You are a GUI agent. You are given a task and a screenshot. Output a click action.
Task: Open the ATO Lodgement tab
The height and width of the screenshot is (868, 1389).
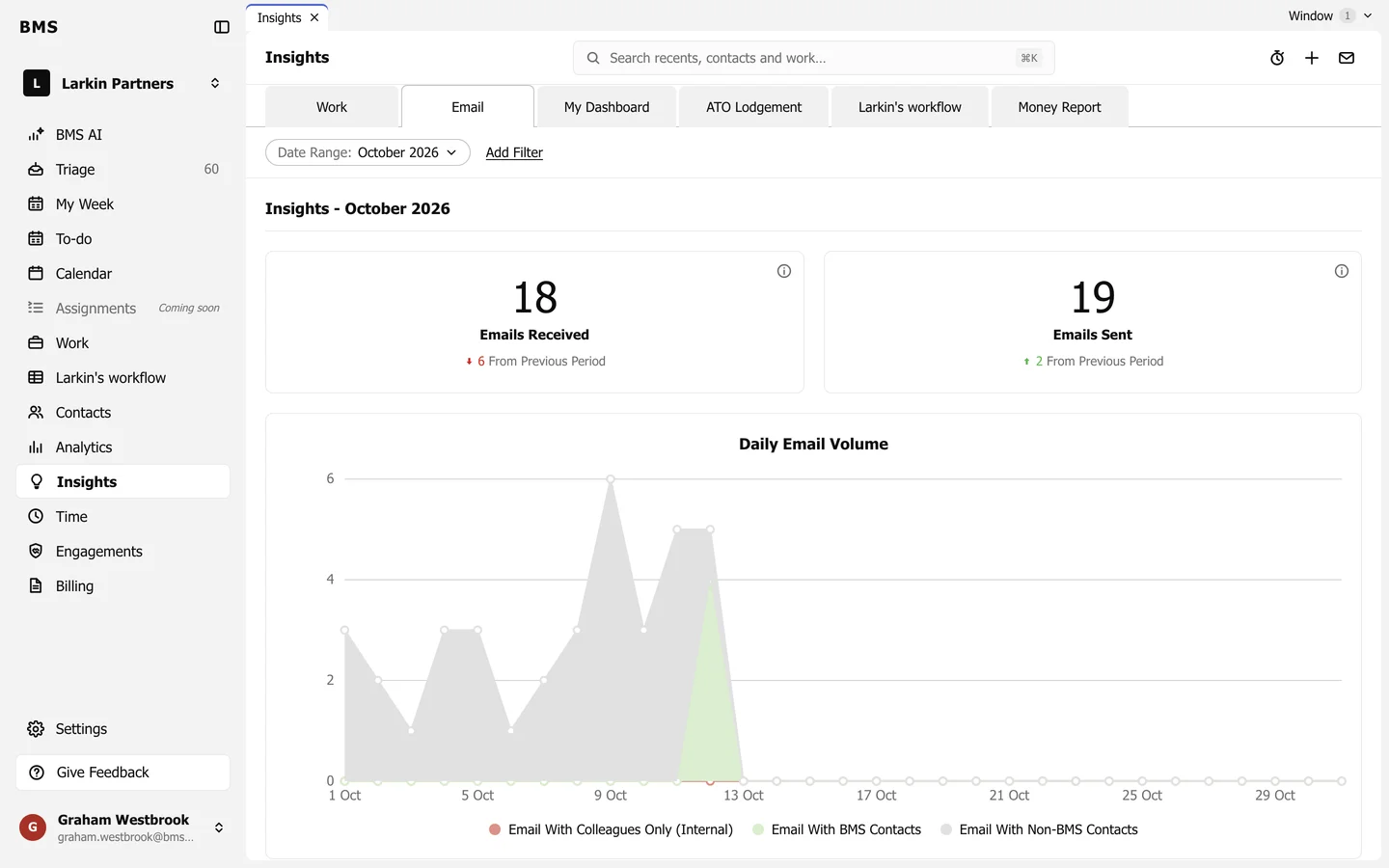tap(753, 107)
